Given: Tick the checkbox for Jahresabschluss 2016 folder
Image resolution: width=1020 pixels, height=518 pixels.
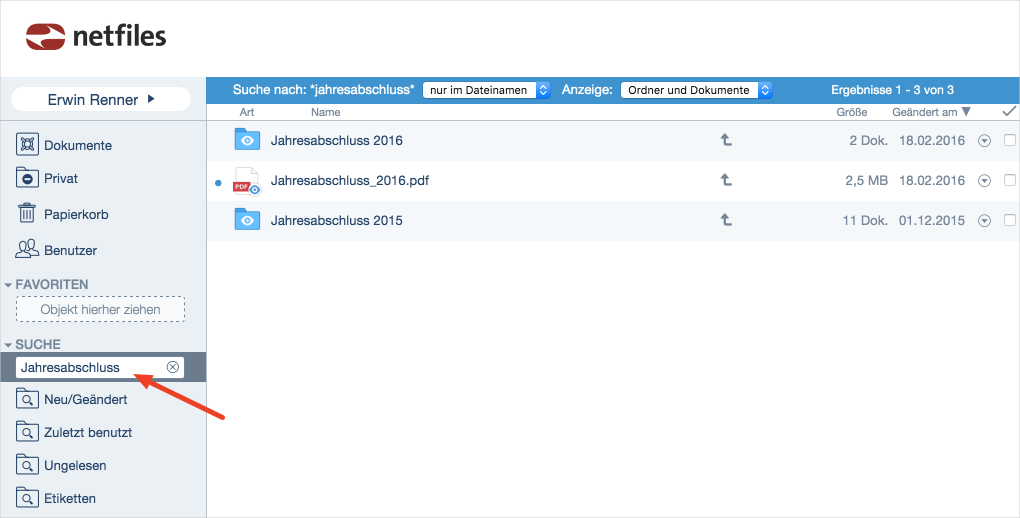Looking at the screenshot, I should click(1009, 141).
